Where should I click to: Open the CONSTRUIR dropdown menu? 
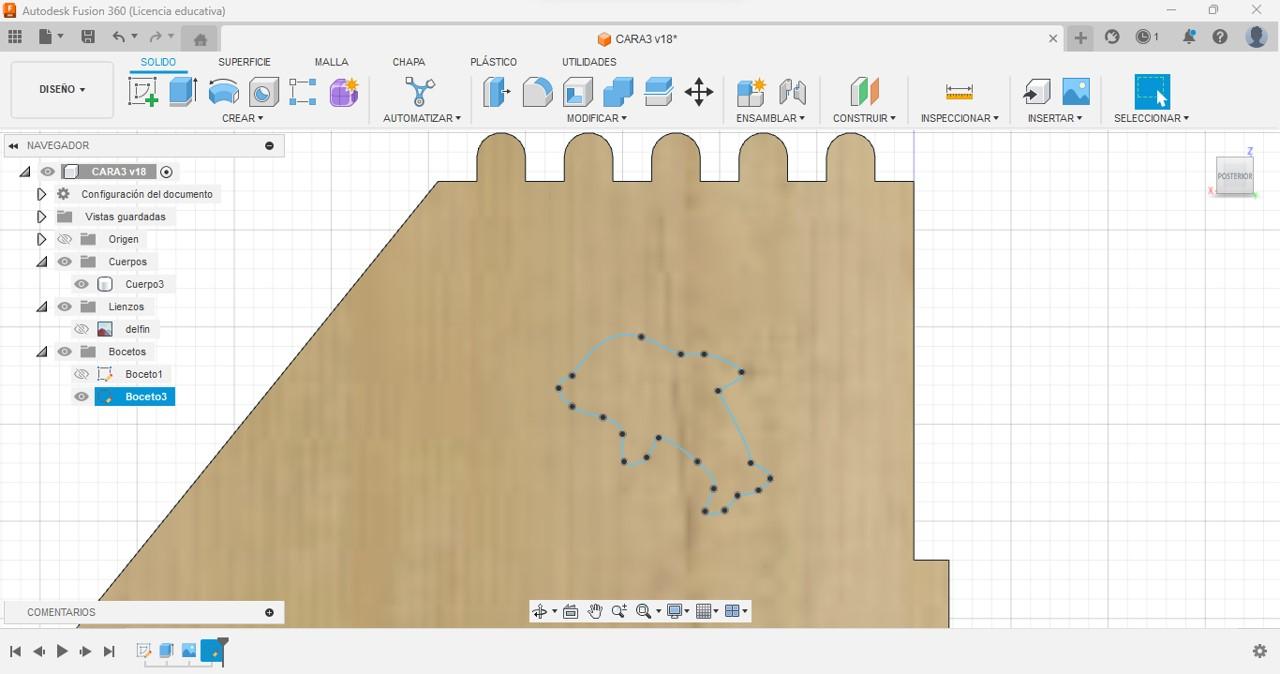point(865,118)
